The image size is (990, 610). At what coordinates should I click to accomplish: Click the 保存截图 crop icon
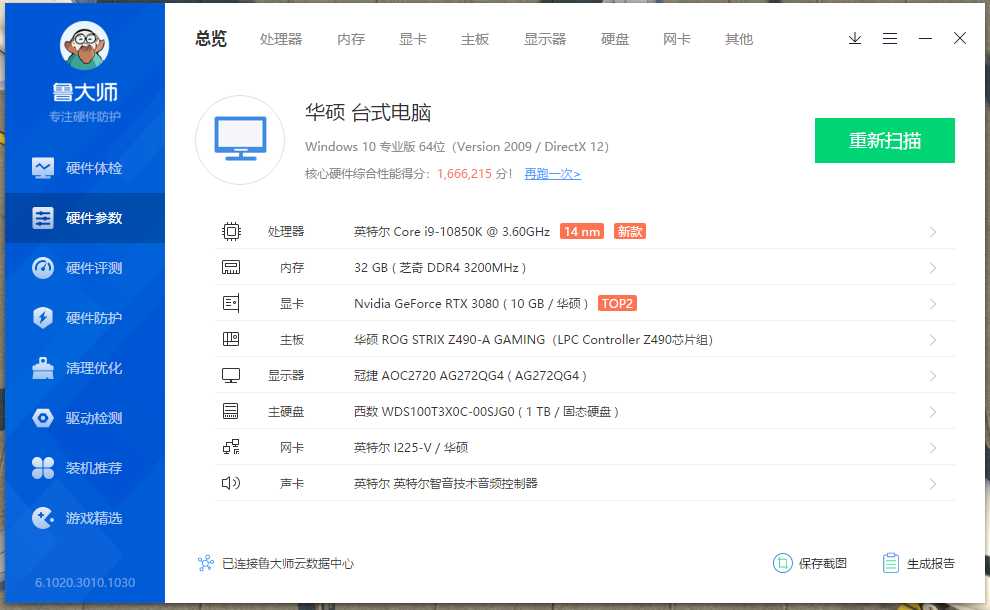(782, 563)
